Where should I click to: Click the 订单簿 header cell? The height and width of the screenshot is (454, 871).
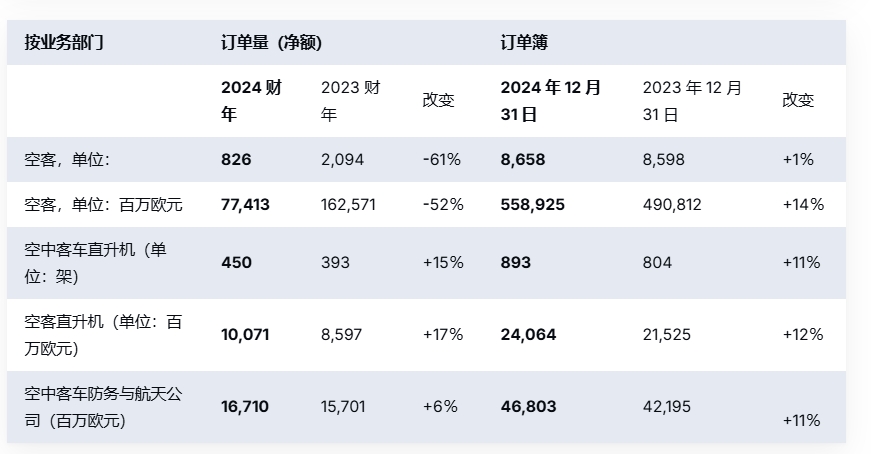(524, 43)
